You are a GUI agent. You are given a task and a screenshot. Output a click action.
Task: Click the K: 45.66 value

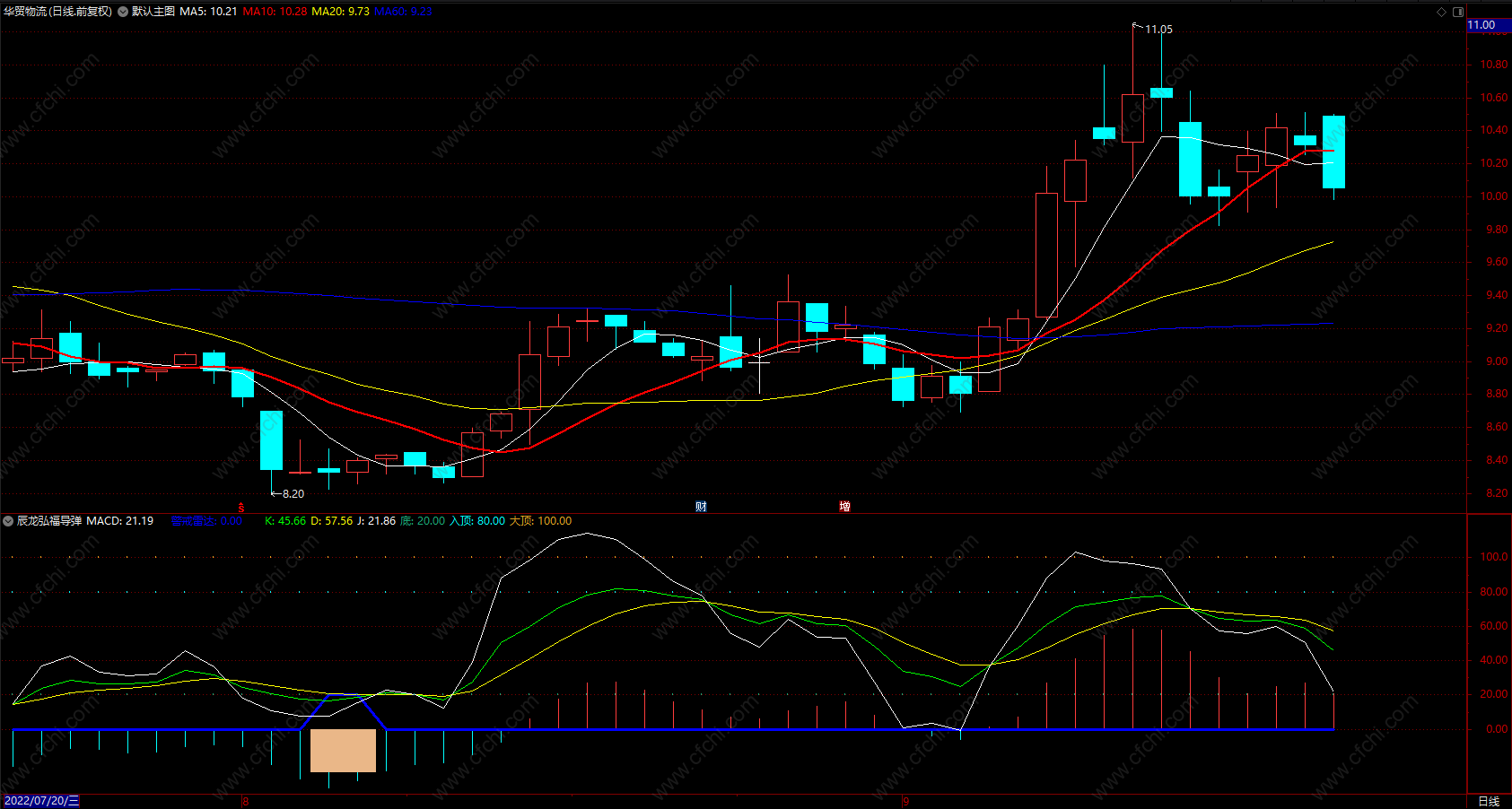pyautogui.click(x=285, y=521)
